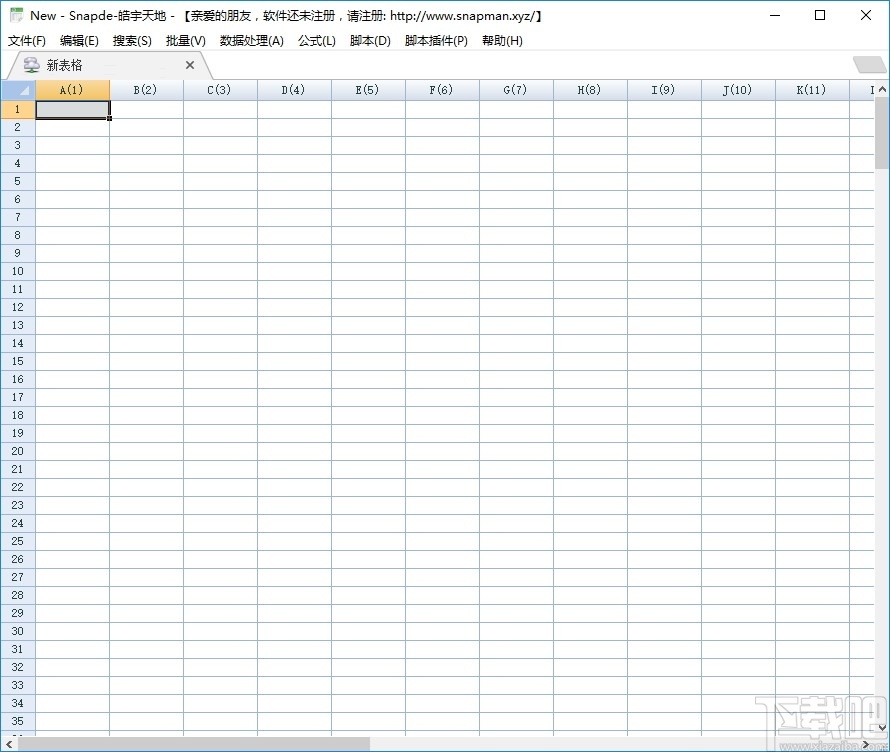This screenshot has width=890, height=752.
Task: Click the vertical scrollbar down arrow
Action: [x=882, y=727]
